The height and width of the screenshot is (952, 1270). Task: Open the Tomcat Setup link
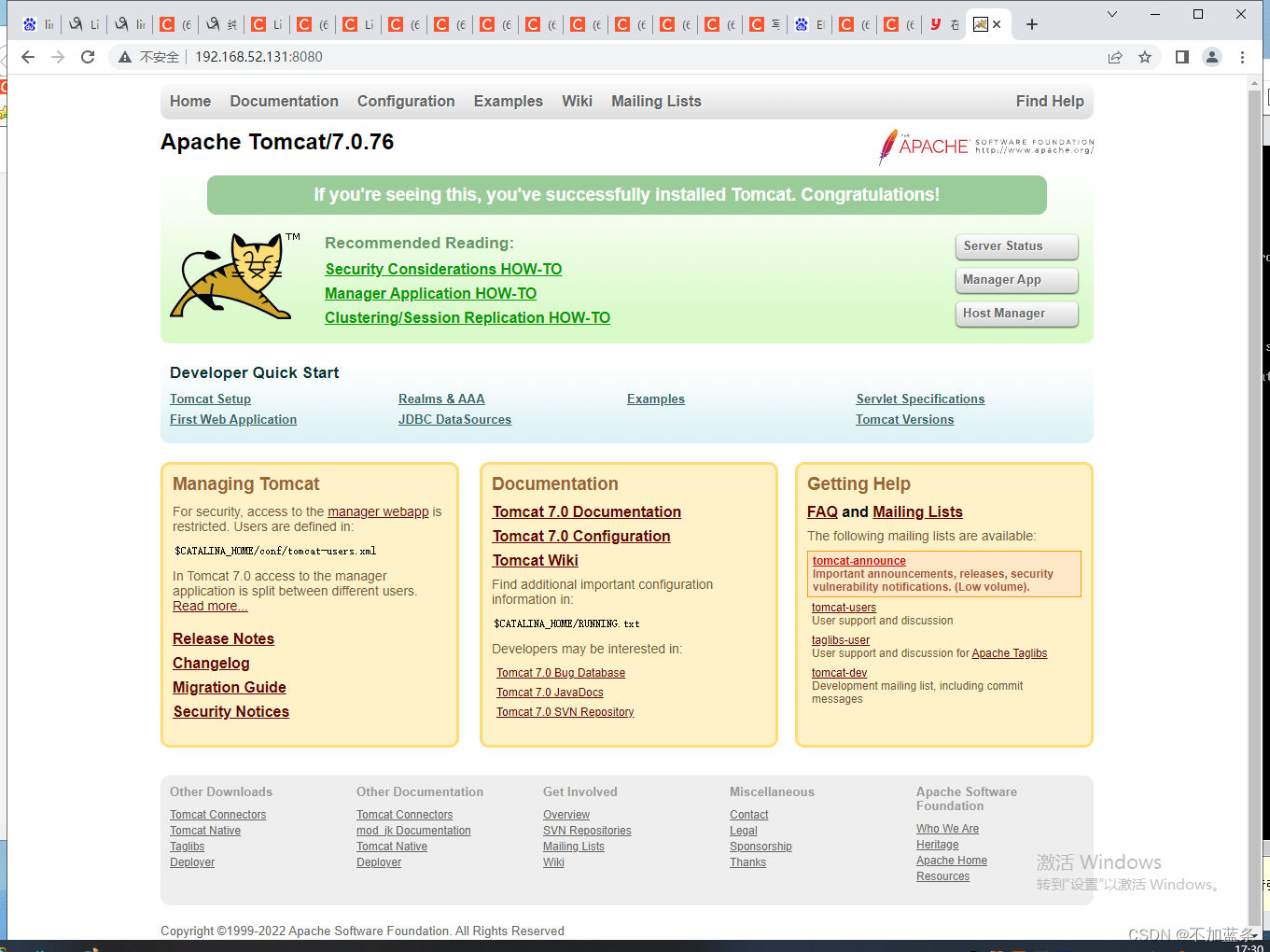point(210,399)
